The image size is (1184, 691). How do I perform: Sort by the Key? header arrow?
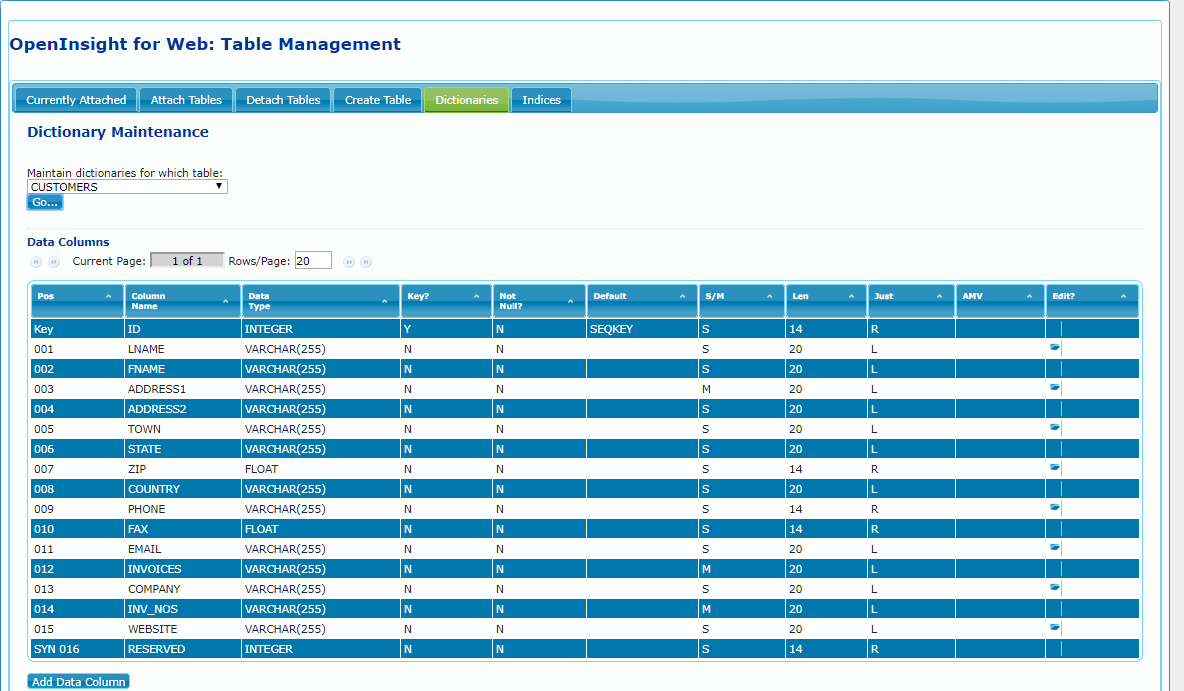[476, 297]
